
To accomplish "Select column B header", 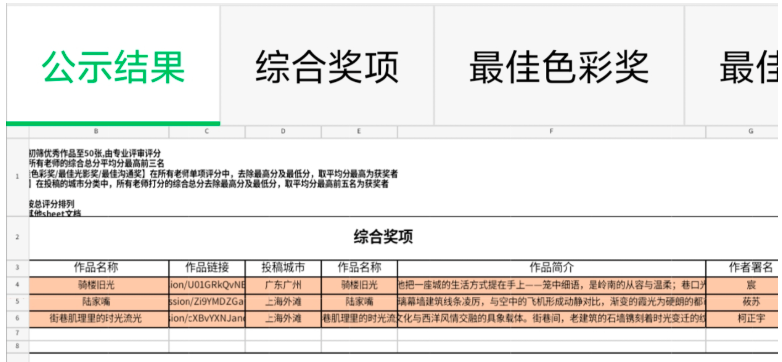I will (99, 132).
